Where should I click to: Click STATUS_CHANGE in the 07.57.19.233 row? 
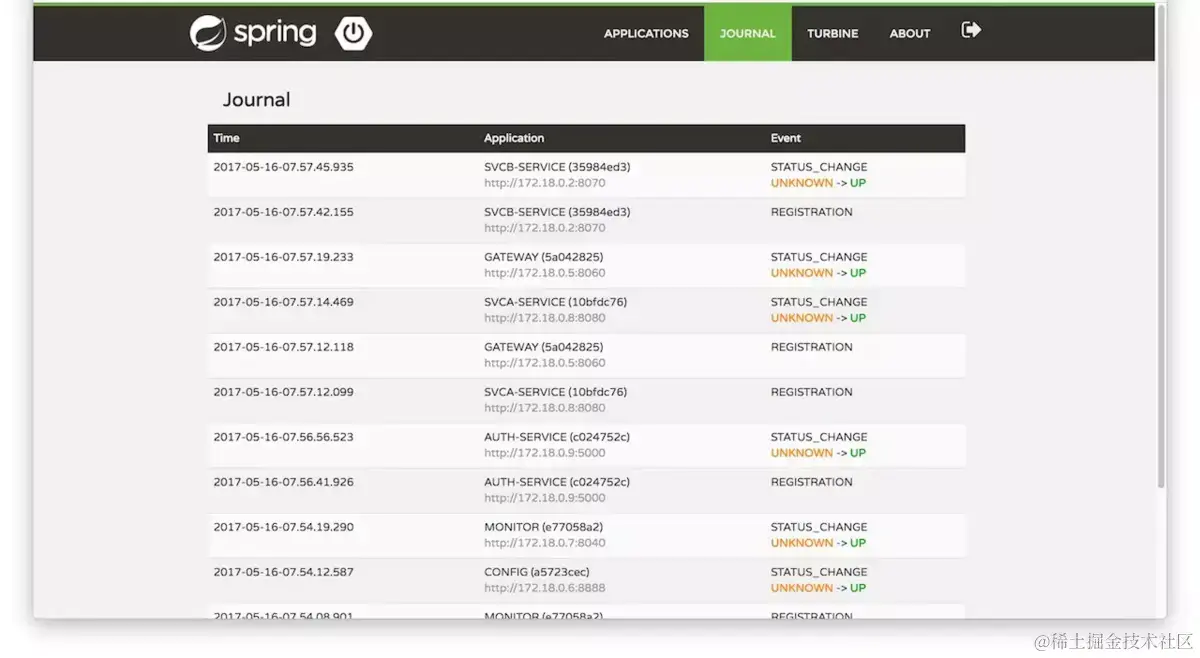[x=819, y=257]
